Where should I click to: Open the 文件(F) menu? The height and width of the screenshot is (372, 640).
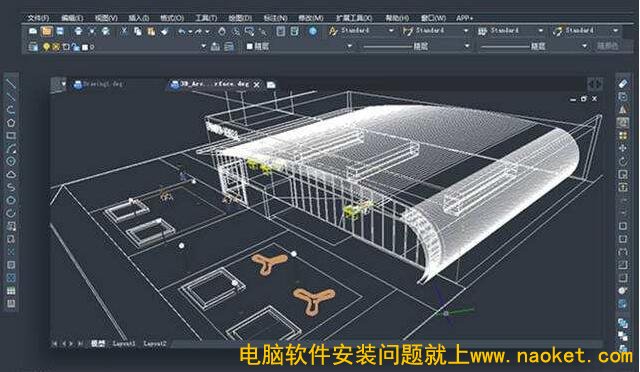tap(38, 18)
